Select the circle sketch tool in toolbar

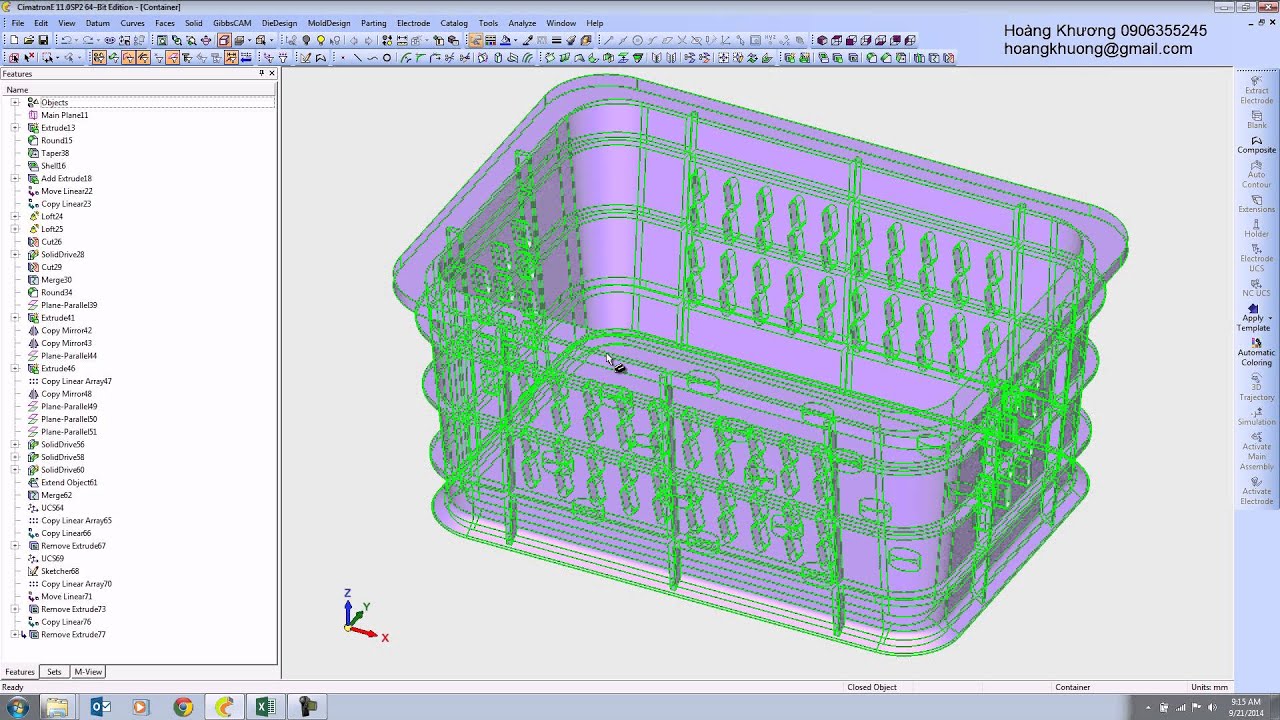pos(387,58)
